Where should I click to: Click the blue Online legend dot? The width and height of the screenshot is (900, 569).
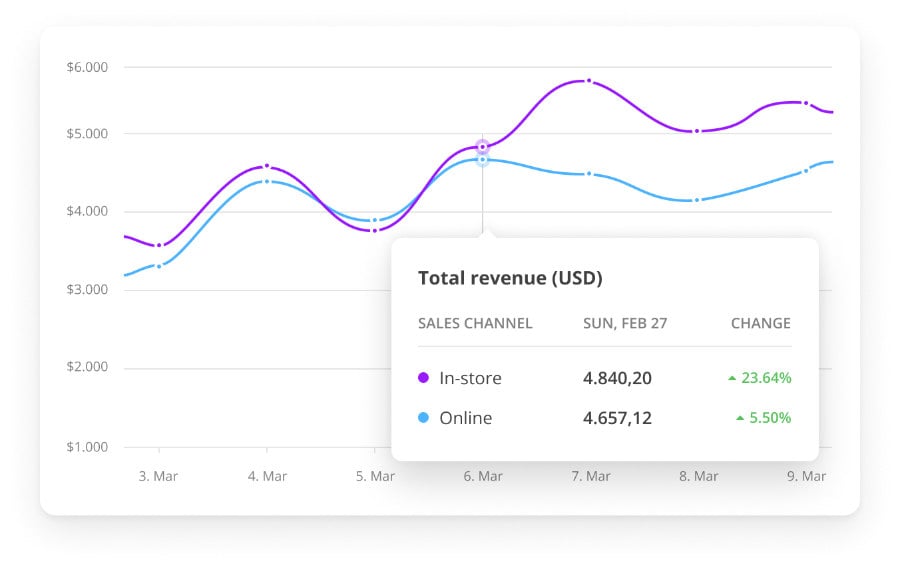pos(424,418)
